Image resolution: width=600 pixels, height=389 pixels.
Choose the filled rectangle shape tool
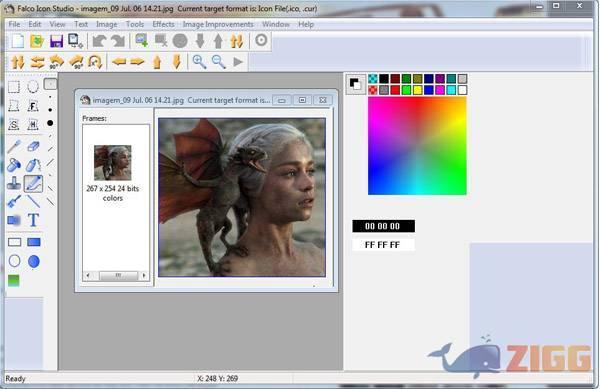click(x=34, y=242)
